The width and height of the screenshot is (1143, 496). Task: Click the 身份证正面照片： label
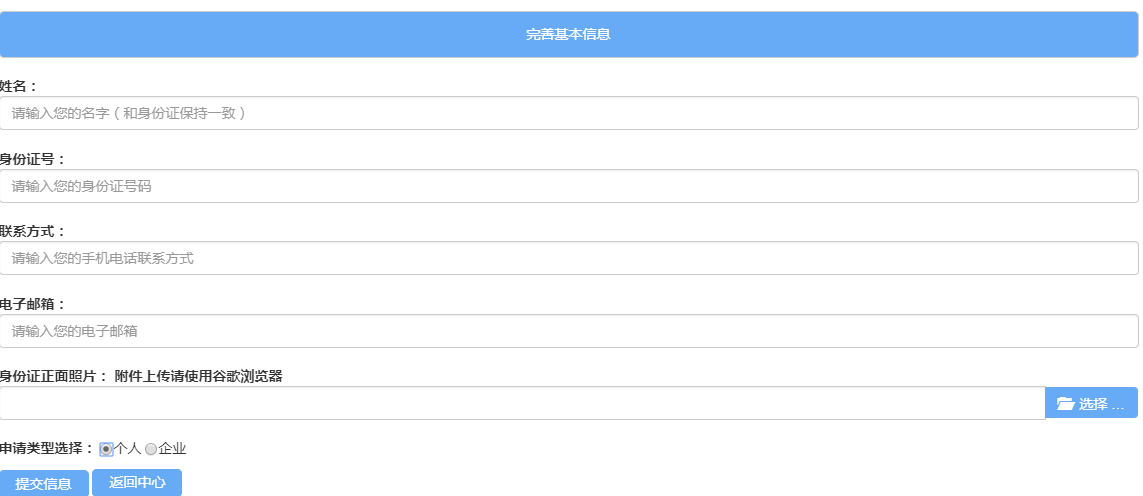[54, 376]
